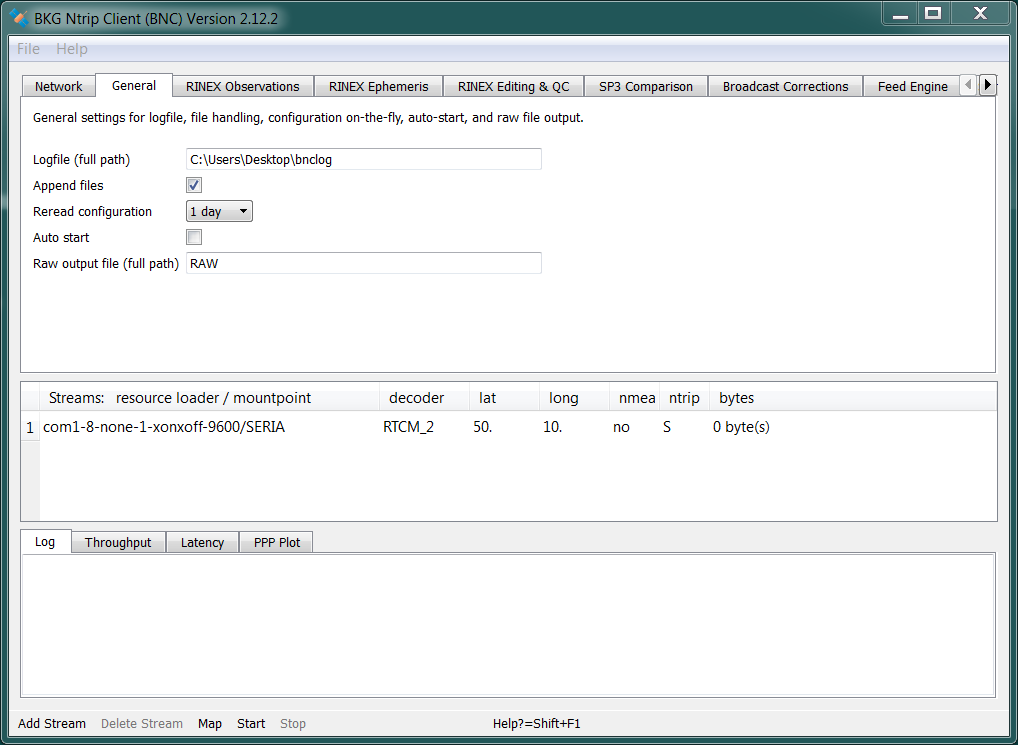
Task: Open the Latency tab
Action: coord(203,543)
